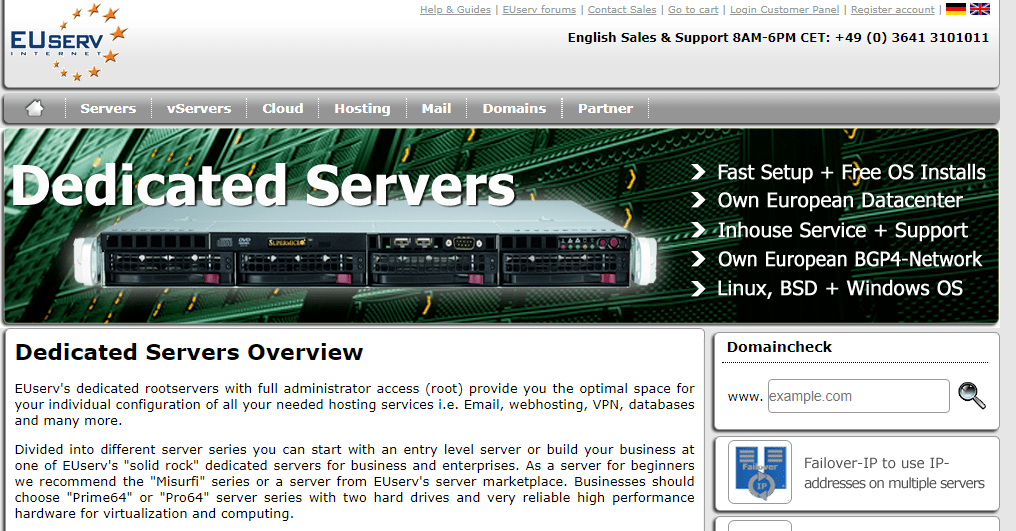Image resolution: width=1016 pixels, height=531 pixels.
Task: Click the EUserv logo
Action: click(x=68, y=42)
